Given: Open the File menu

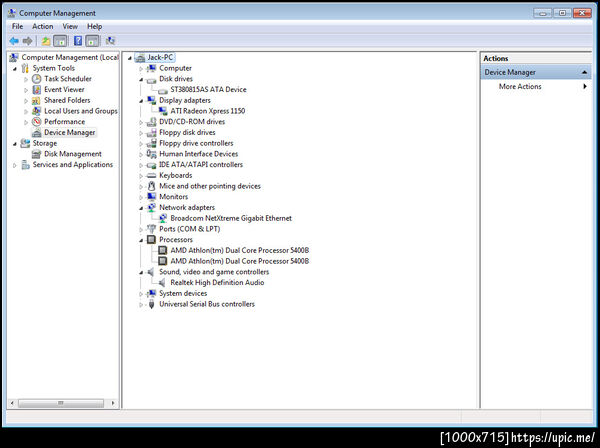Looking at the screenshot, I should tap(17, 26).
